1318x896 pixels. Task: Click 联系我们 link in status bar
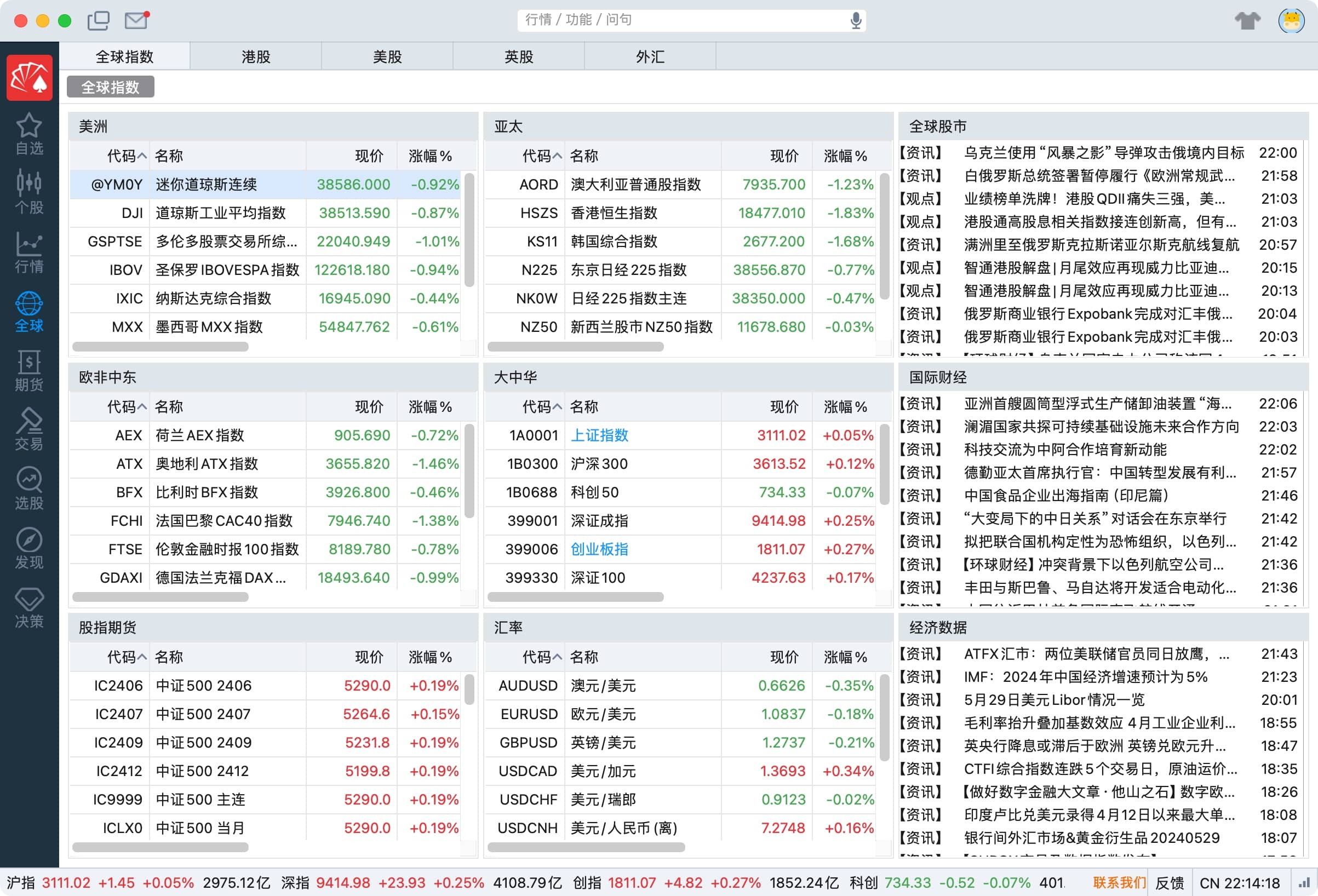tap(1119, 883)
